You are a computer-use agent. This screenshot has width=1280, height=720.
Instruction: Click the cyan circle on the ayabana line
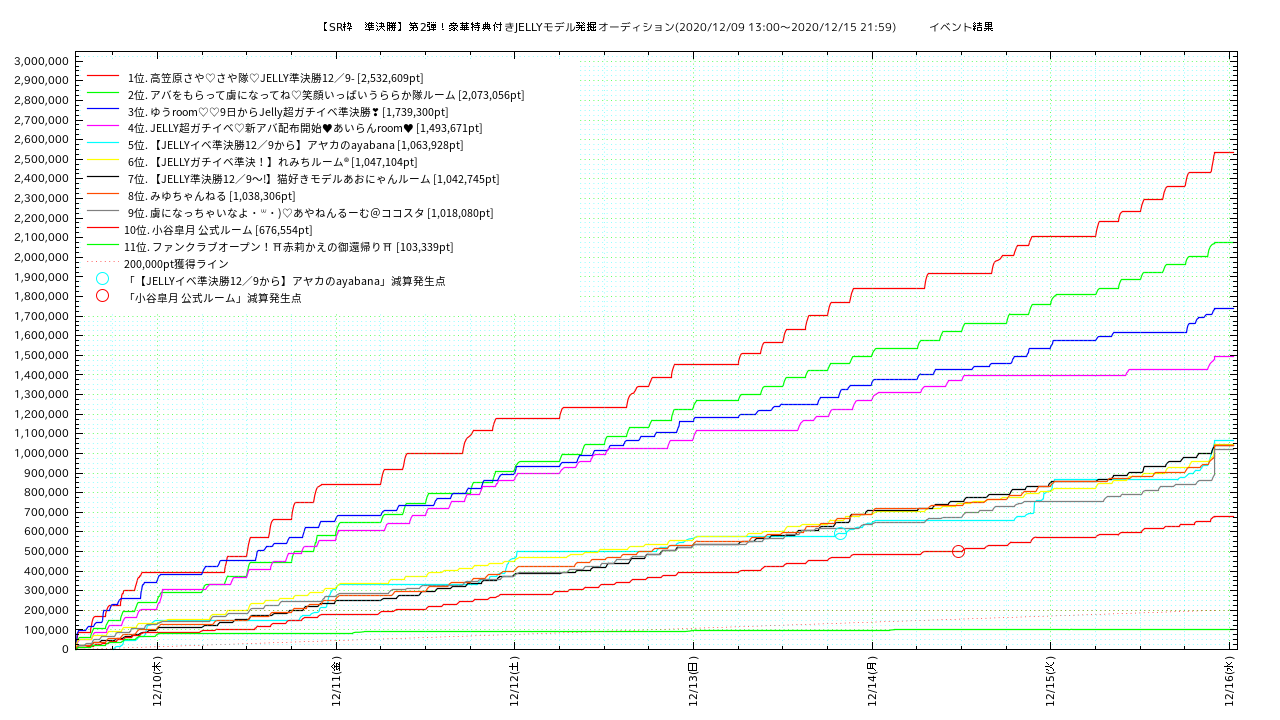tap(840, 534)
